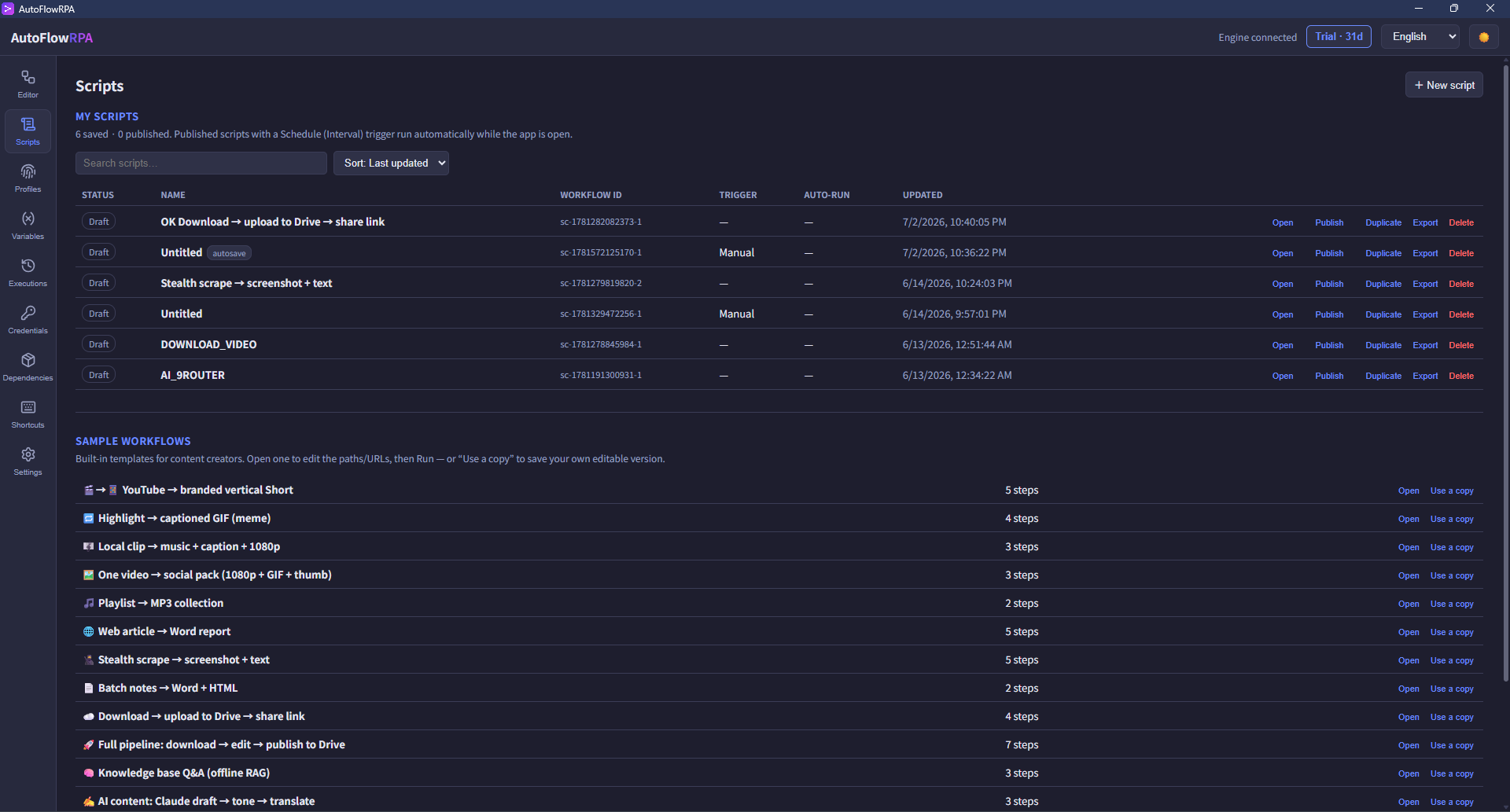Click the One video social pack icon
This screenshot has width=1510, height=812.
tap(89, 575)
